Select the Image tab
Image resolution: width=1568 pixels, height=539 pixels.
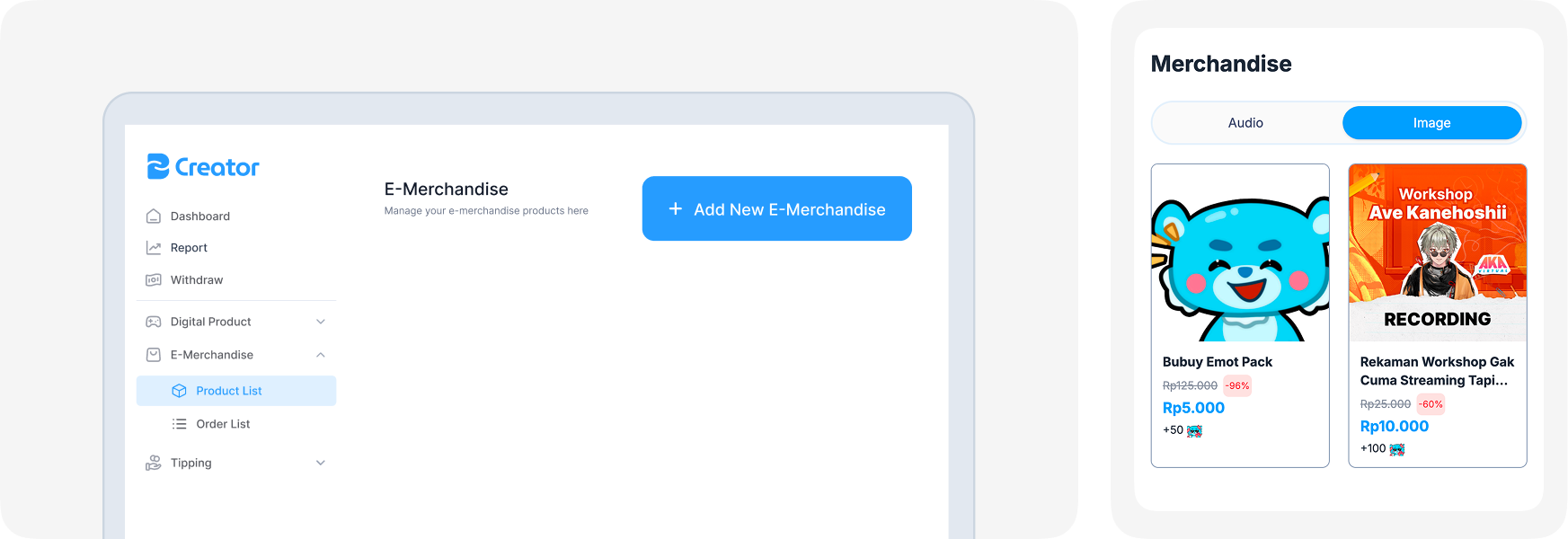[x=1431, y=123]
